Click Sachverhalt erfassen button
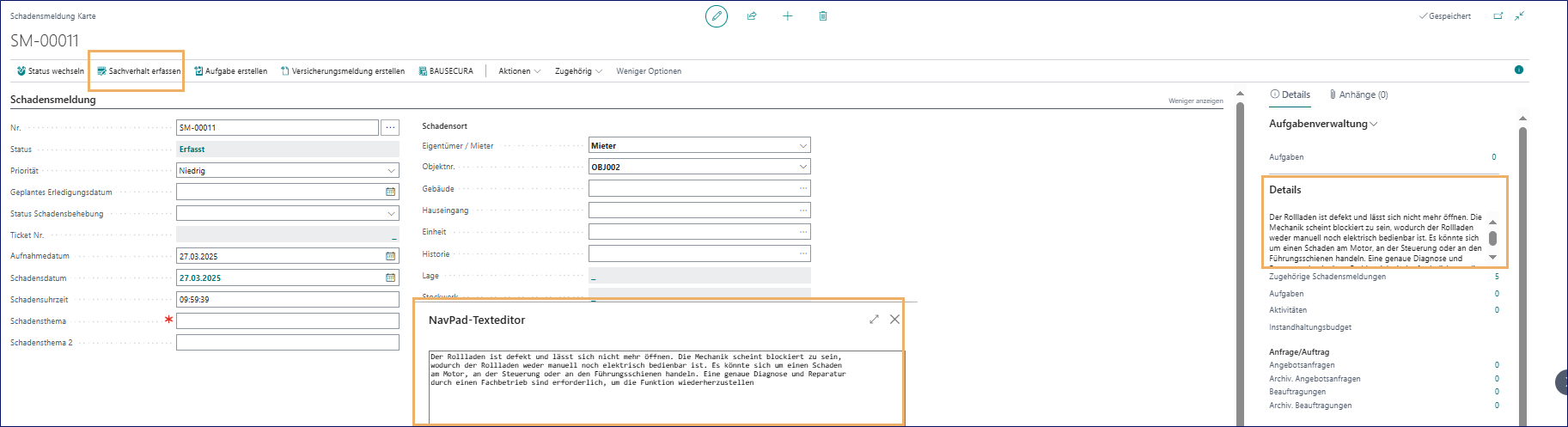Viewport: 1568px width, 427px height. [x=138, y=71]
